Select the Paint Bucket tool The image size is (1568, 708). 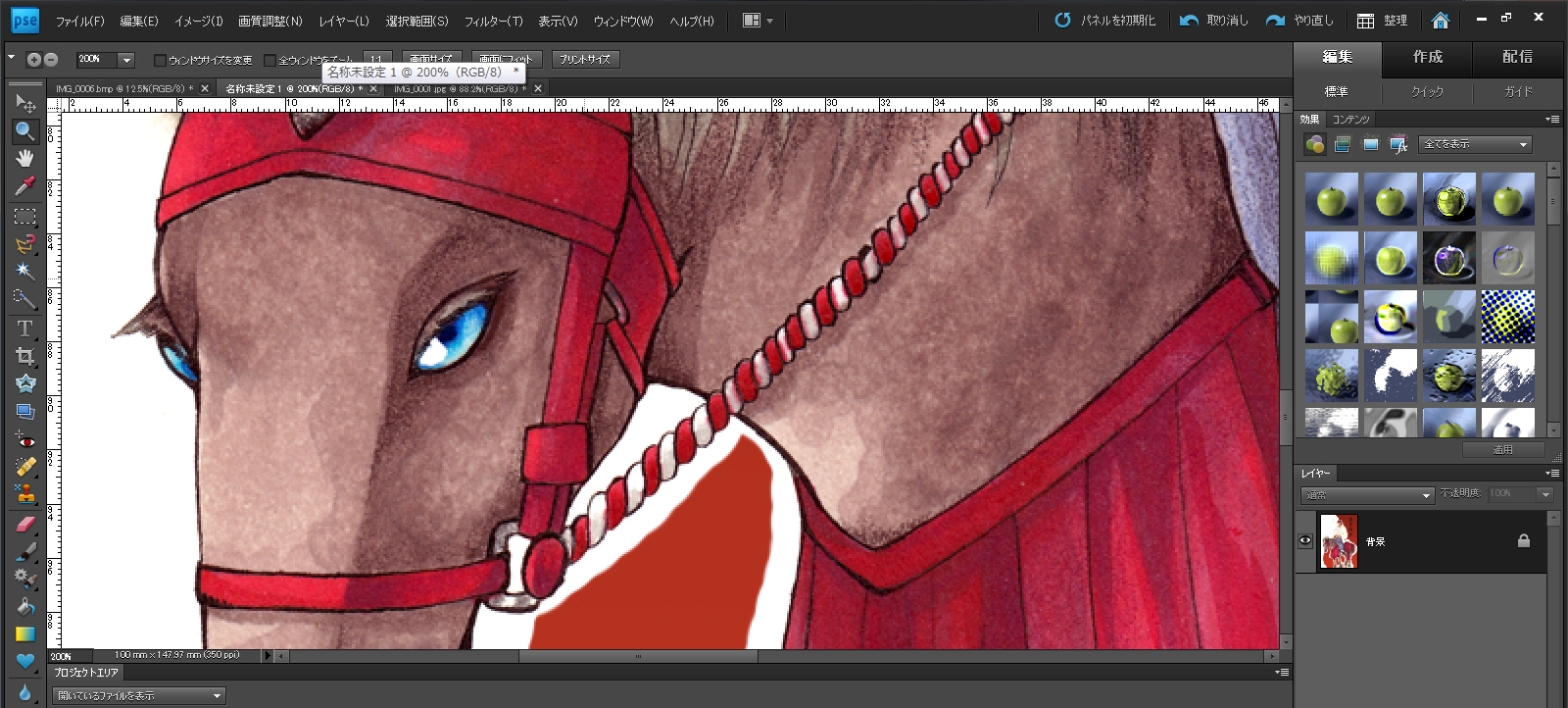[25, 606]
